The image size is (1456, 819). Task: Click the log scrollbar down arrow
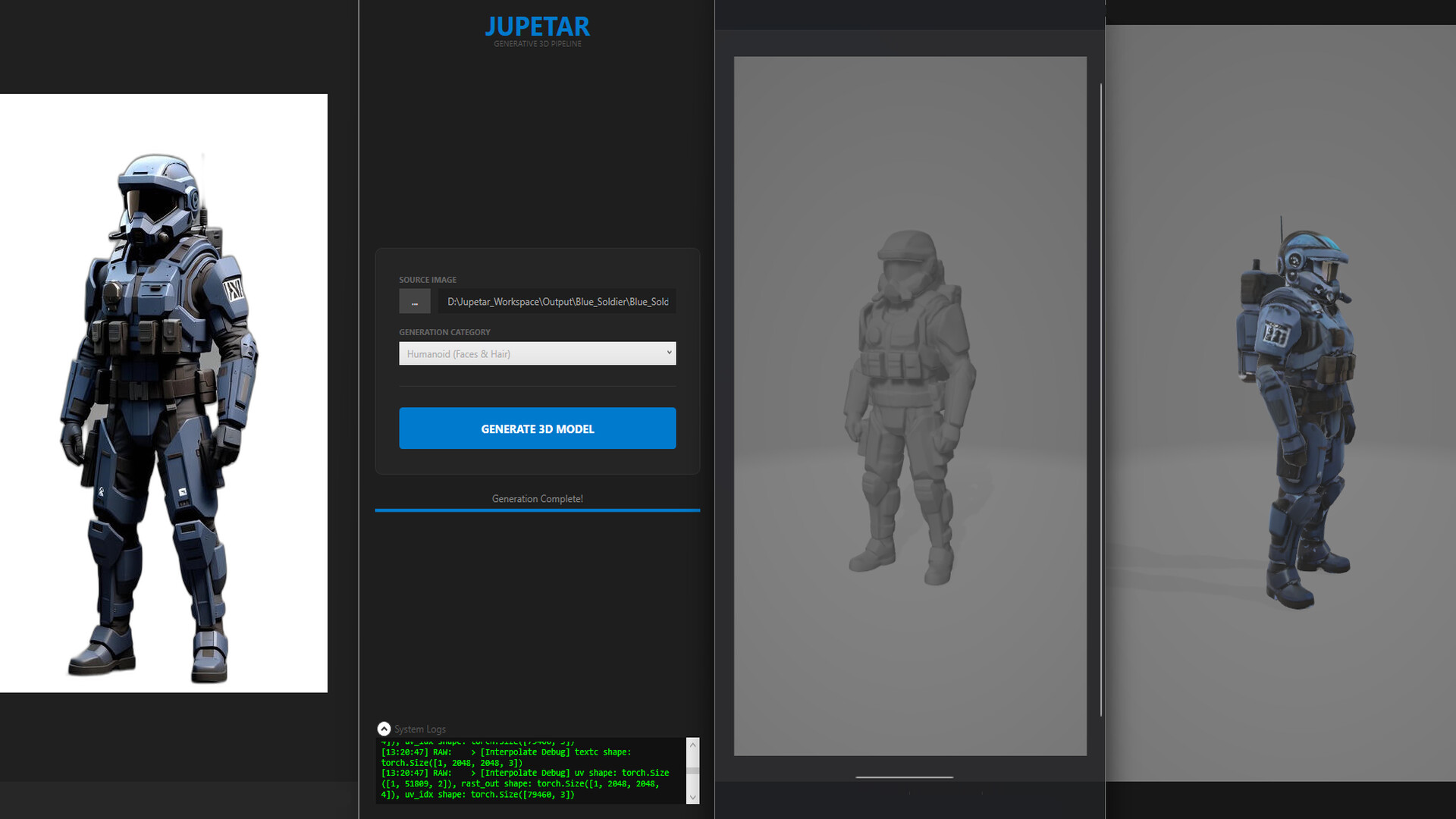coord(692,797)
